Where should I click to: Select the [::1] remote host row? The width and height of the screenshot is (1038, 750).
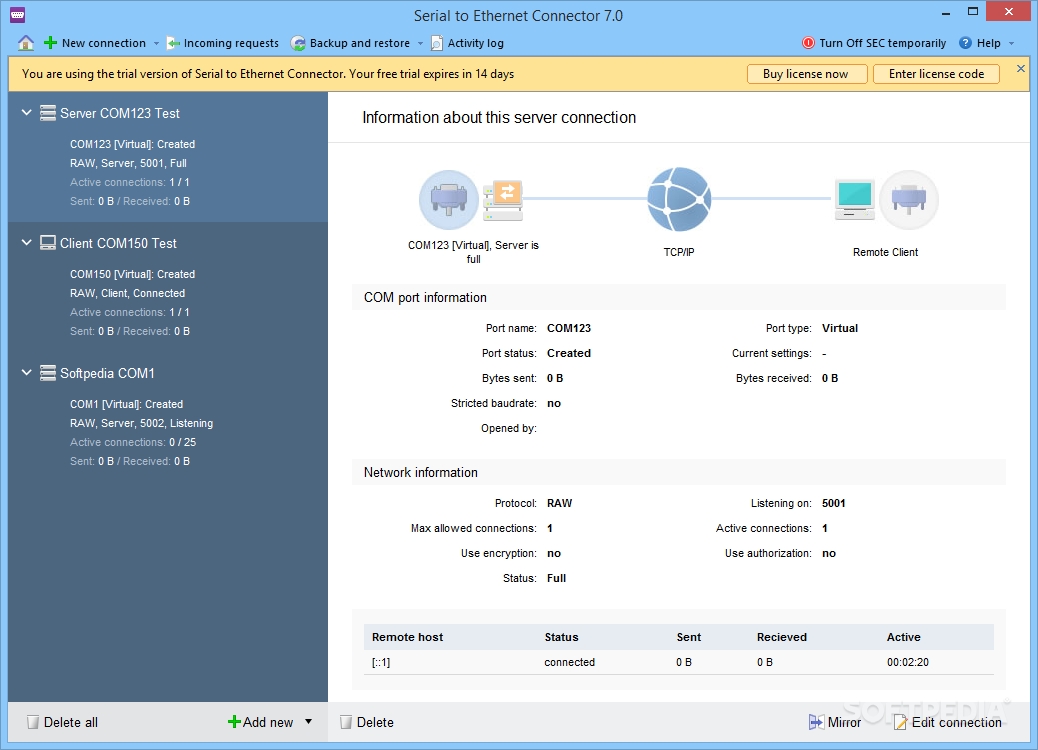679,662
